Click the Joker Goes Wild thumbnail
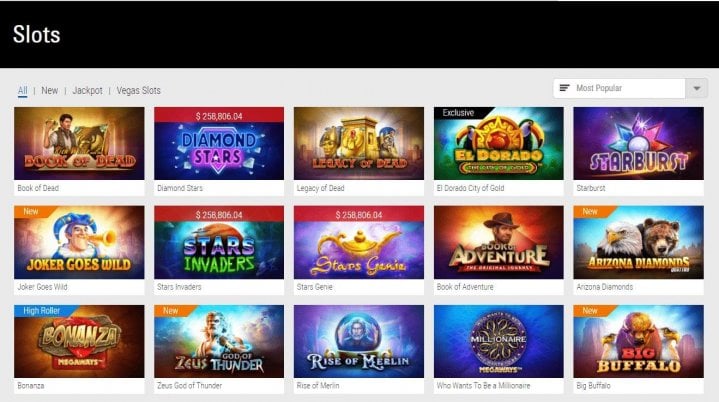This screenshot has width=719, height=402. tap(79, 242)
